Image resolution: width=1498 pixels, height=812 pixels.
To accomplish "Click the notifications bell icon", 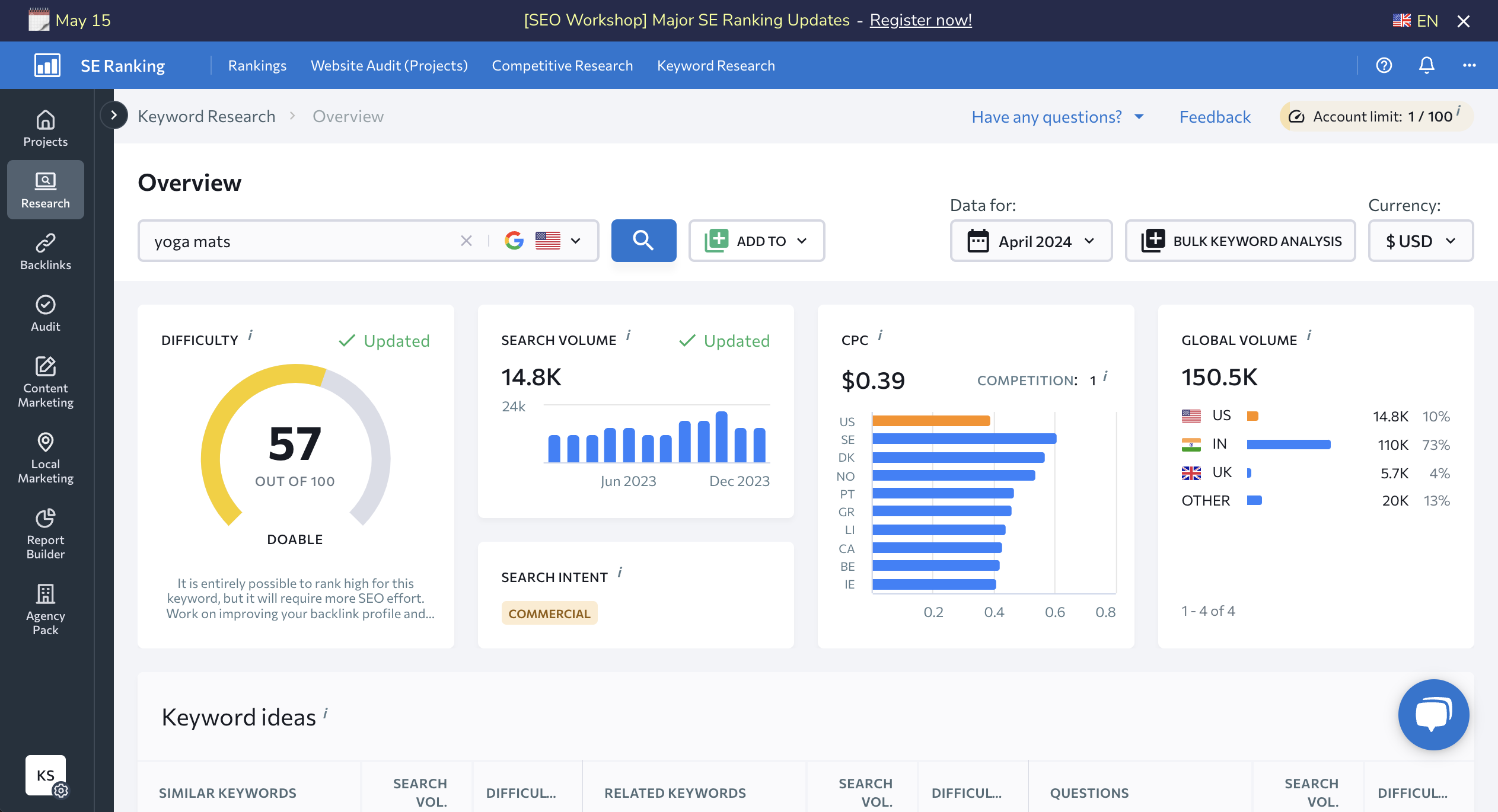I will pyautogui.click(x=1426, y=65).
